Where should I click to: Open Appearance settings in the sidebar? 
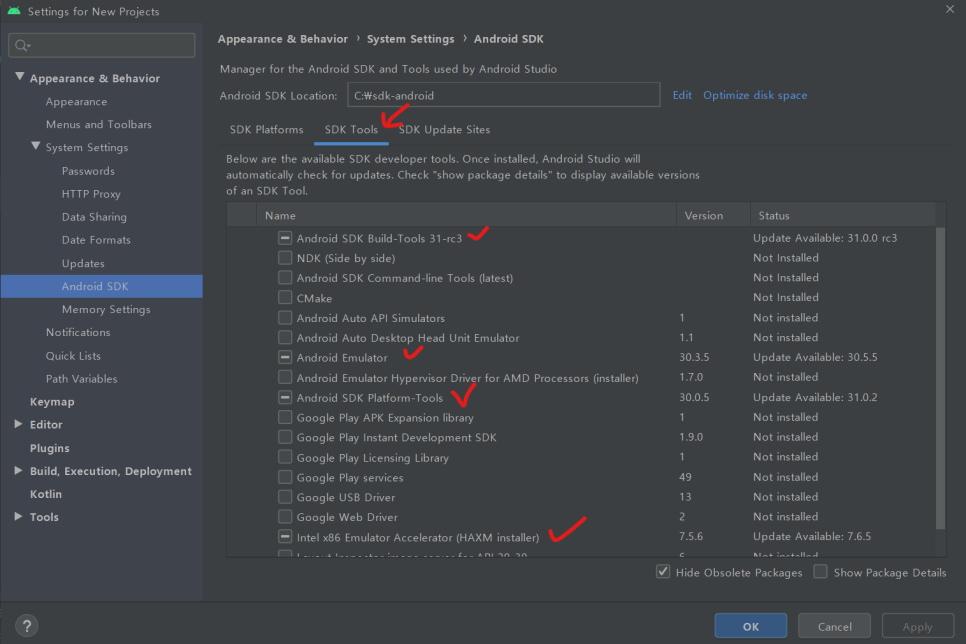click(x=76, y=102)
